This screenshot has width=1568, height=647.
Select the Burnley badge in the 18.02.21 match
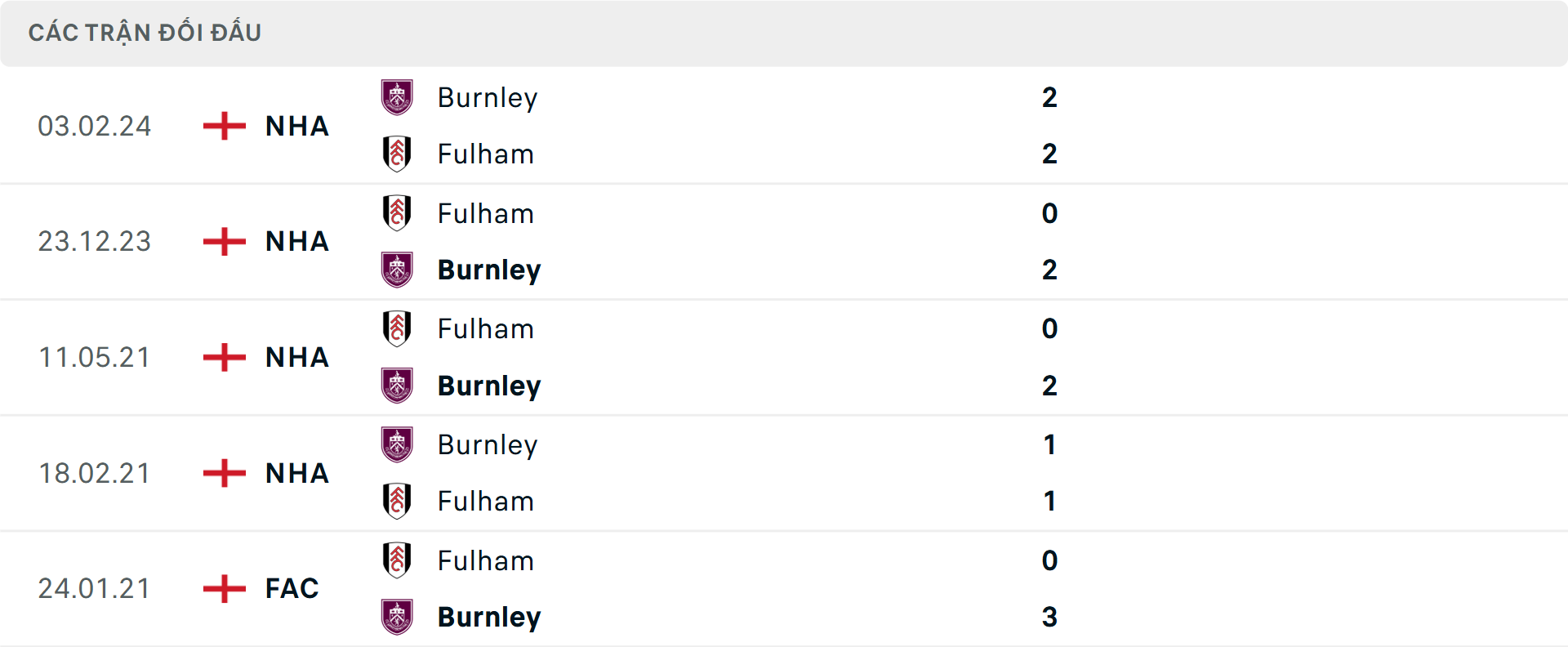point(398,444)
